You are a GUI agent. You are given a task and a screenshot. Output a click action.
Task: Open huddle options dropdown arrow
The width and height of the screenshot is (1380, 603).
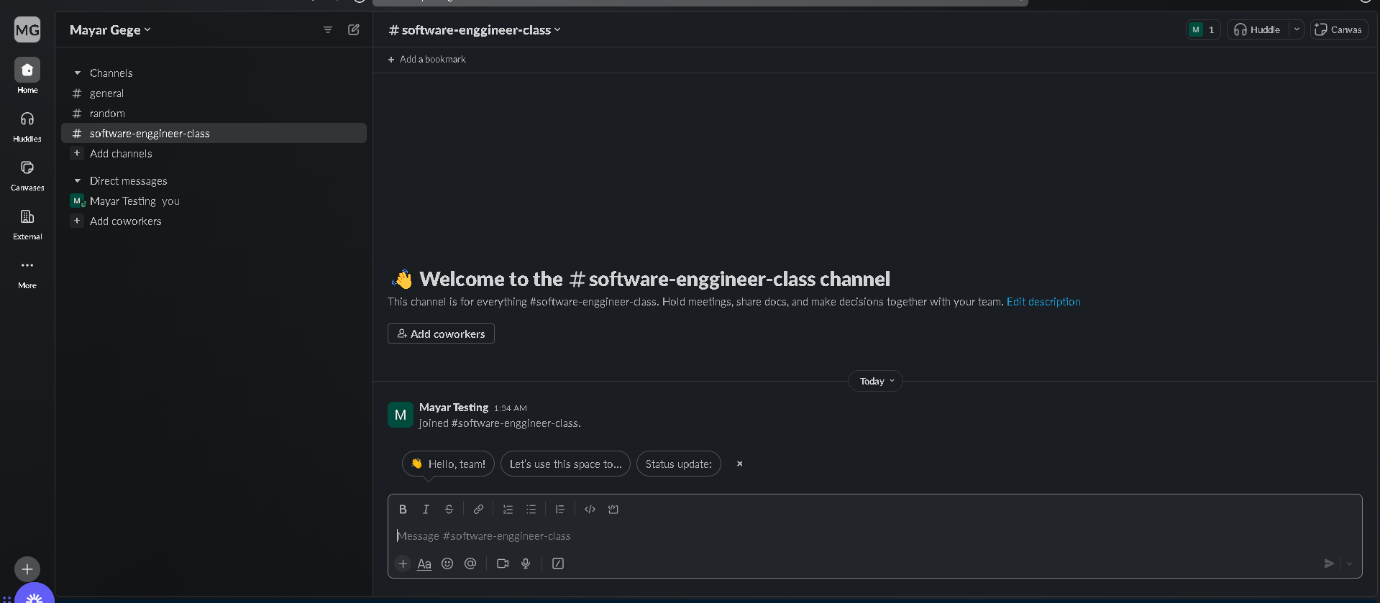(x=1297, y=30)
